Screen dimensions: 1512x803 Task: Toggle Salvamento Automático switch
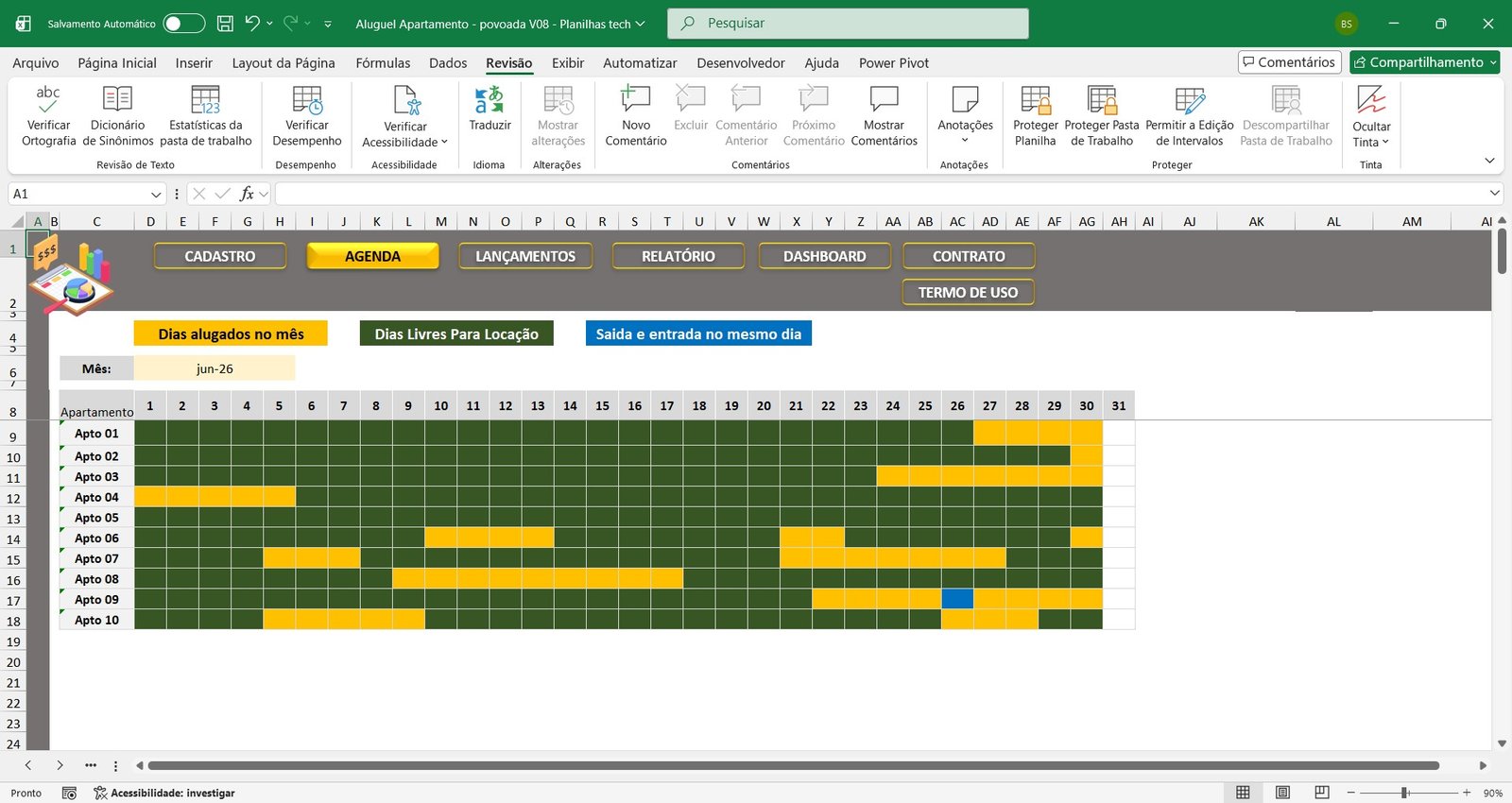[x=184, y=24]
